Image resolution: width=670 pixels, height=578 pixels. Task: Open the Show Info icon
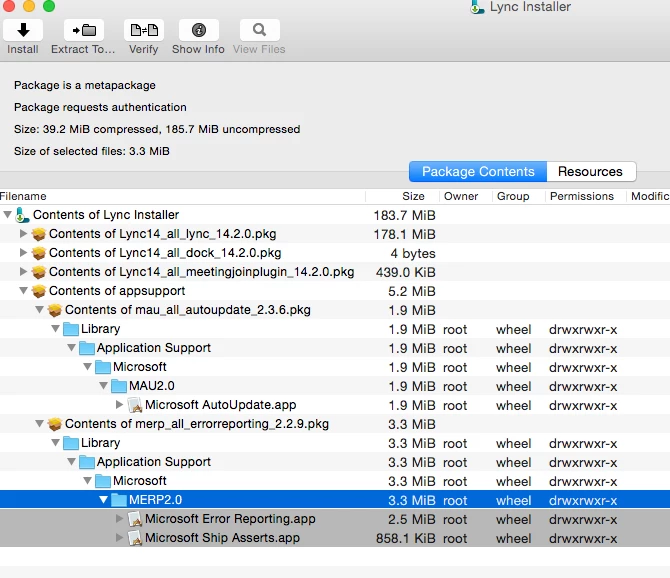point(199,30)
